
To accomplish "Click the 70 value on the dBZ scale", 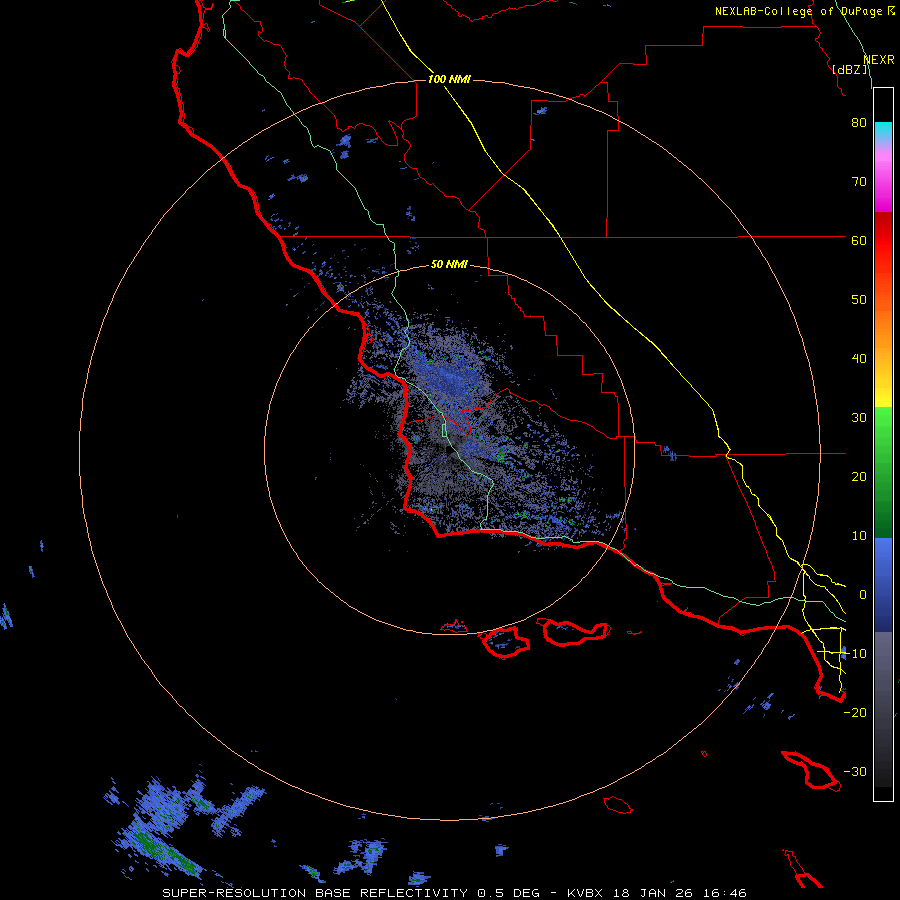I will coord(859,181).
